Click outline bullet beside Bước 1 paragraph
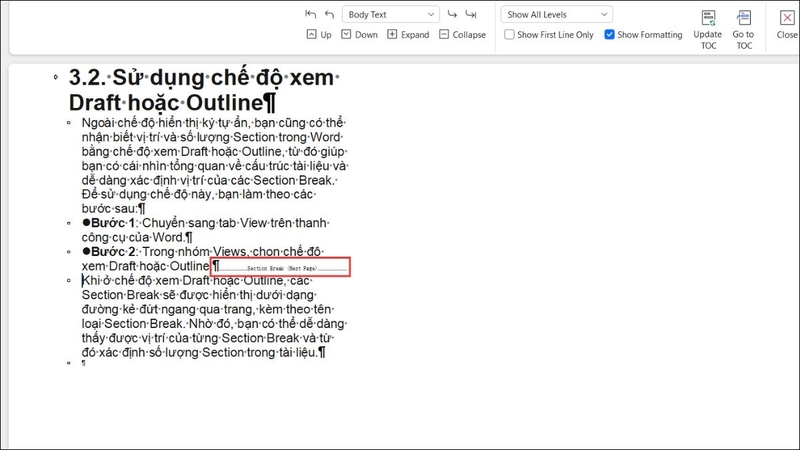Viewport: 800px width, 450px height. [69, 223]
